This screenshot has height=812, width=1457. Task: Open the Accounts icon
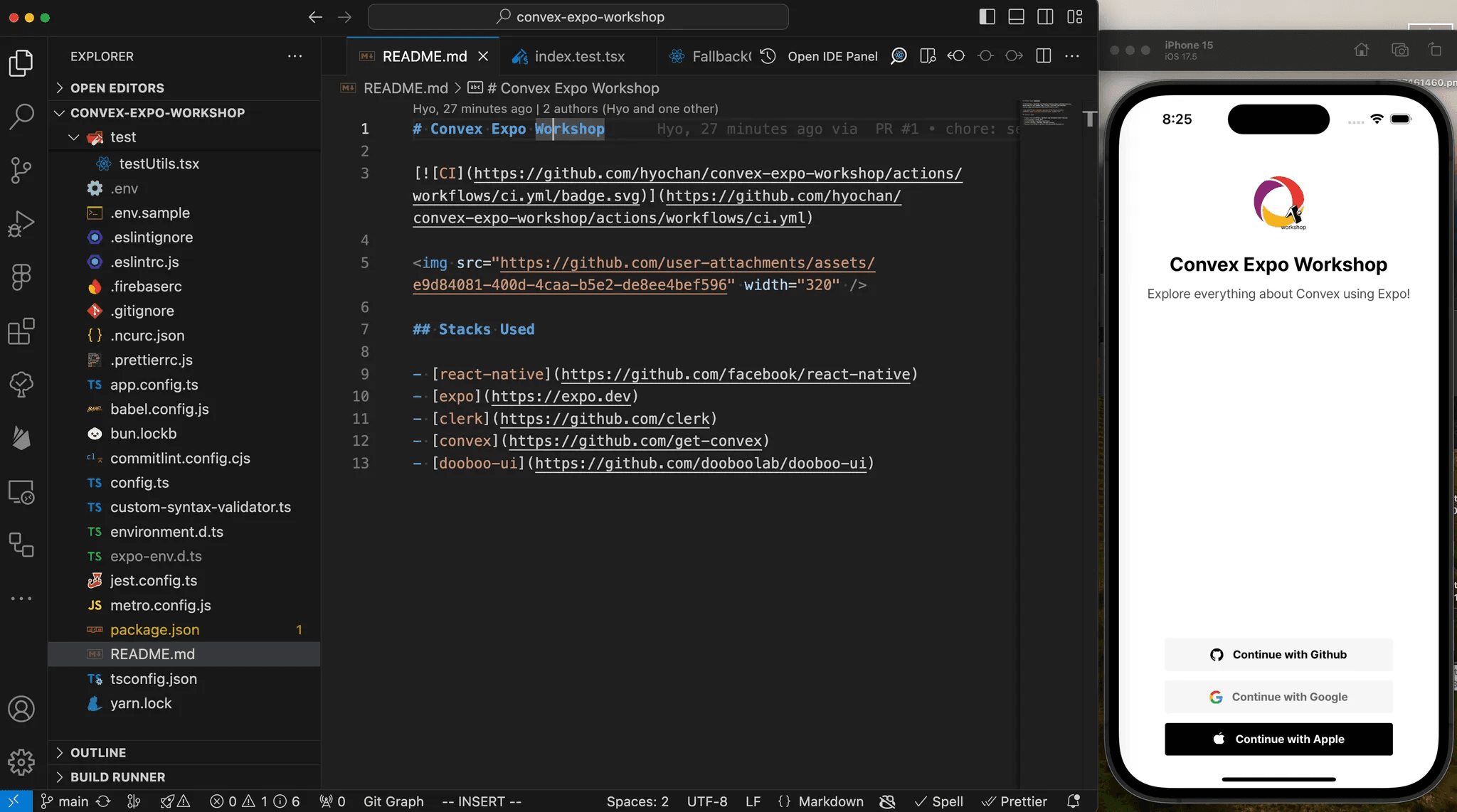pyautogui.click(x=21, y=709)
